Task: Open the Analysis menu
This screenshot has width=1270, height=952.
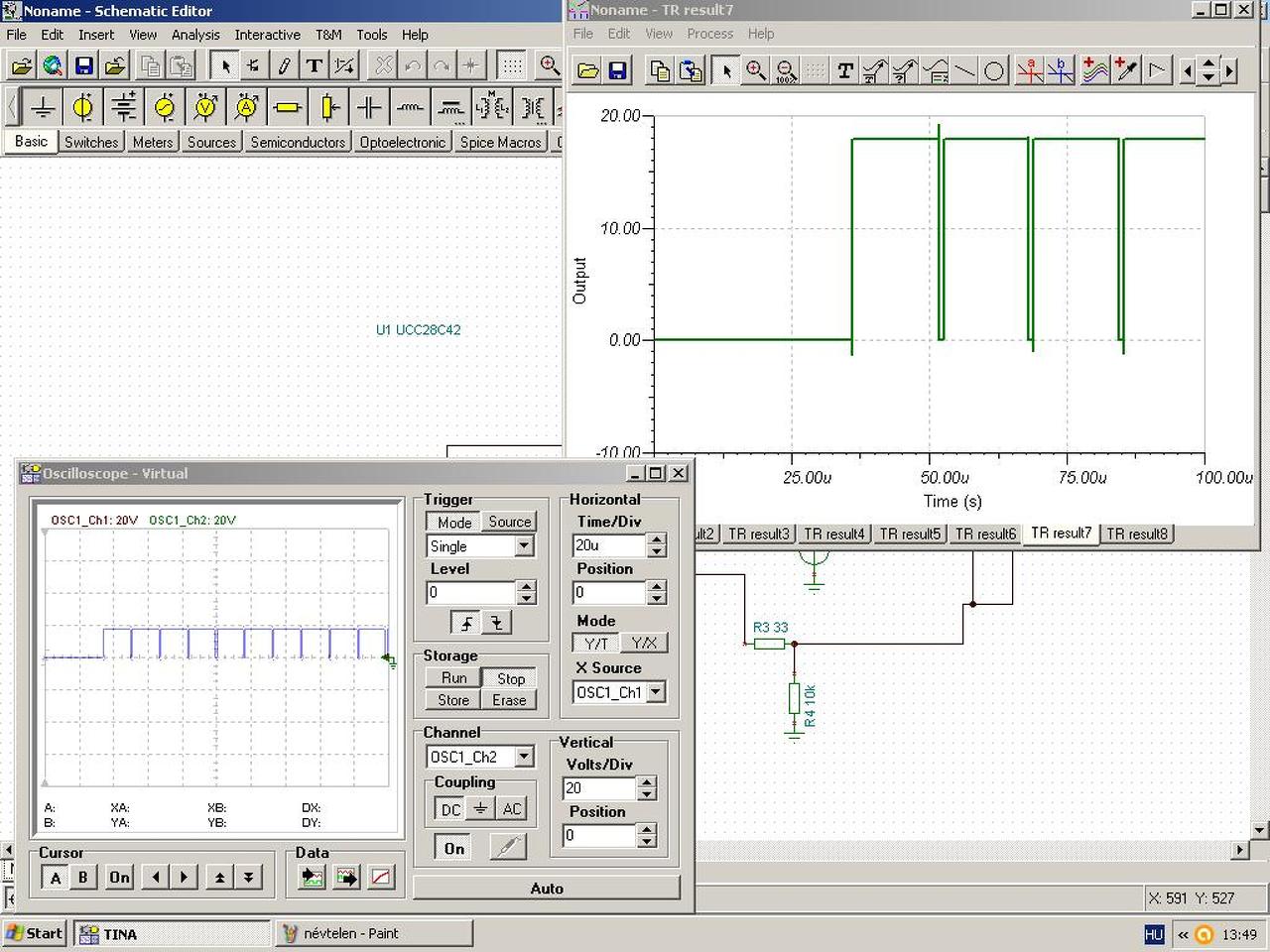Action: coord(195,35)
